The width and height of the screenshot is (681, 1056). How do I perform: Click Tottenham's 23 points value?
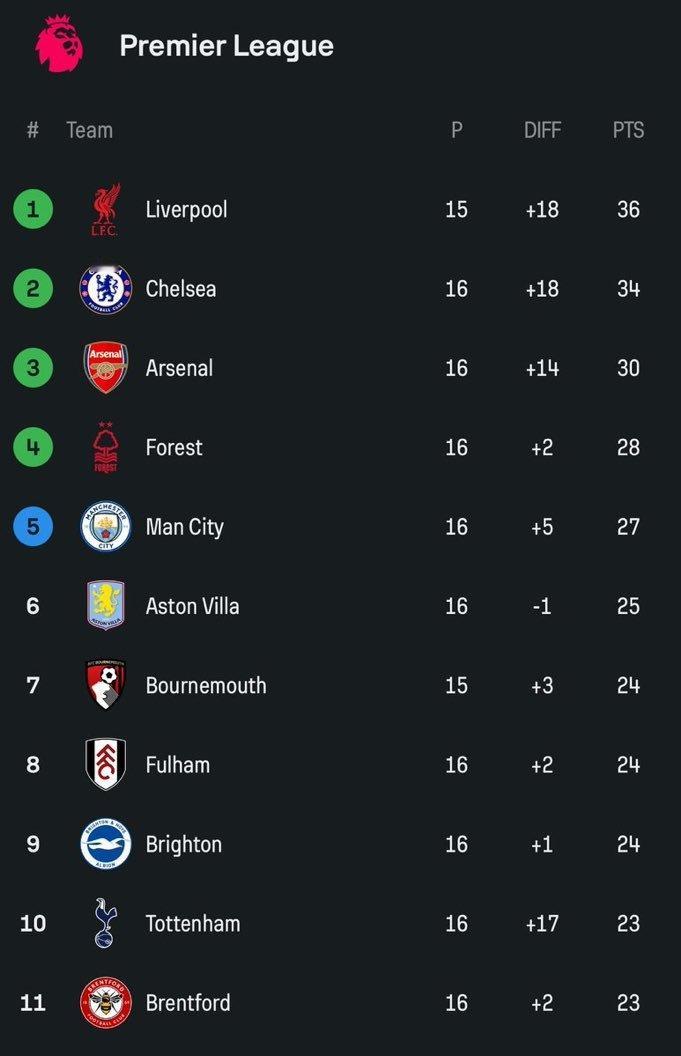coord(628,923)
